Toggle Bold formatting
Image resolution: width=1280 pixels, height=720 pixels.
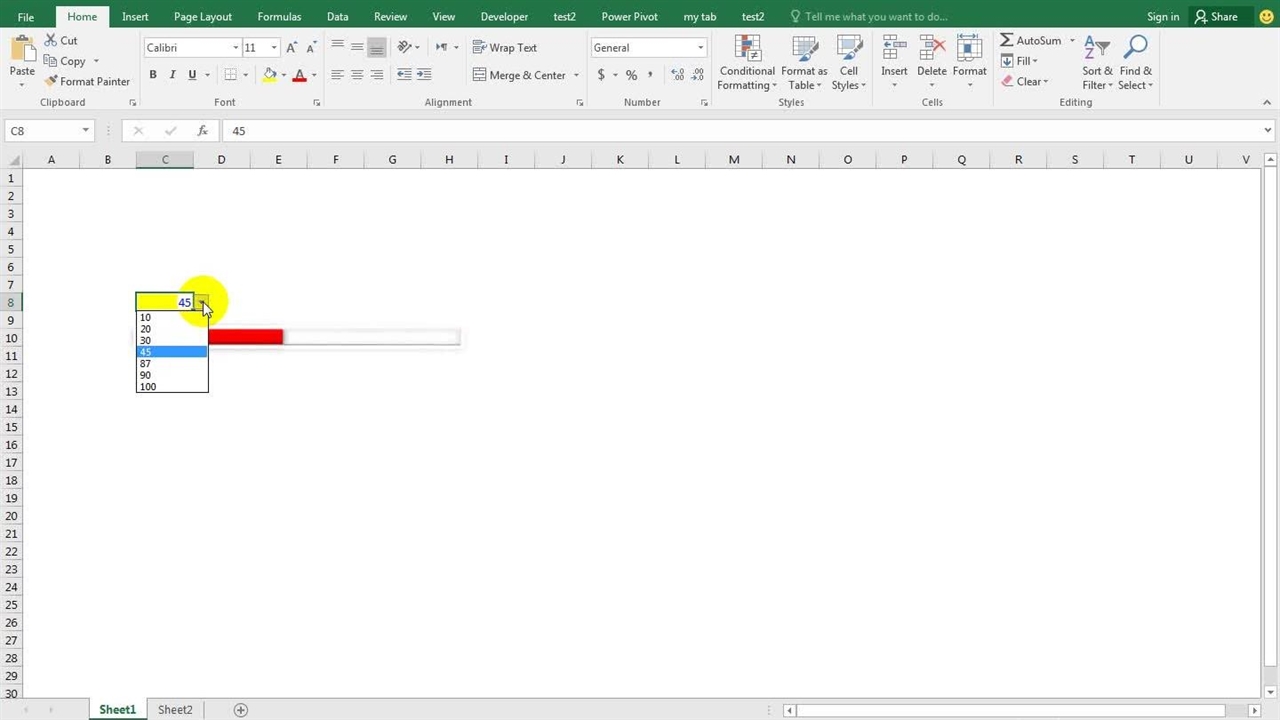(153, 75)
